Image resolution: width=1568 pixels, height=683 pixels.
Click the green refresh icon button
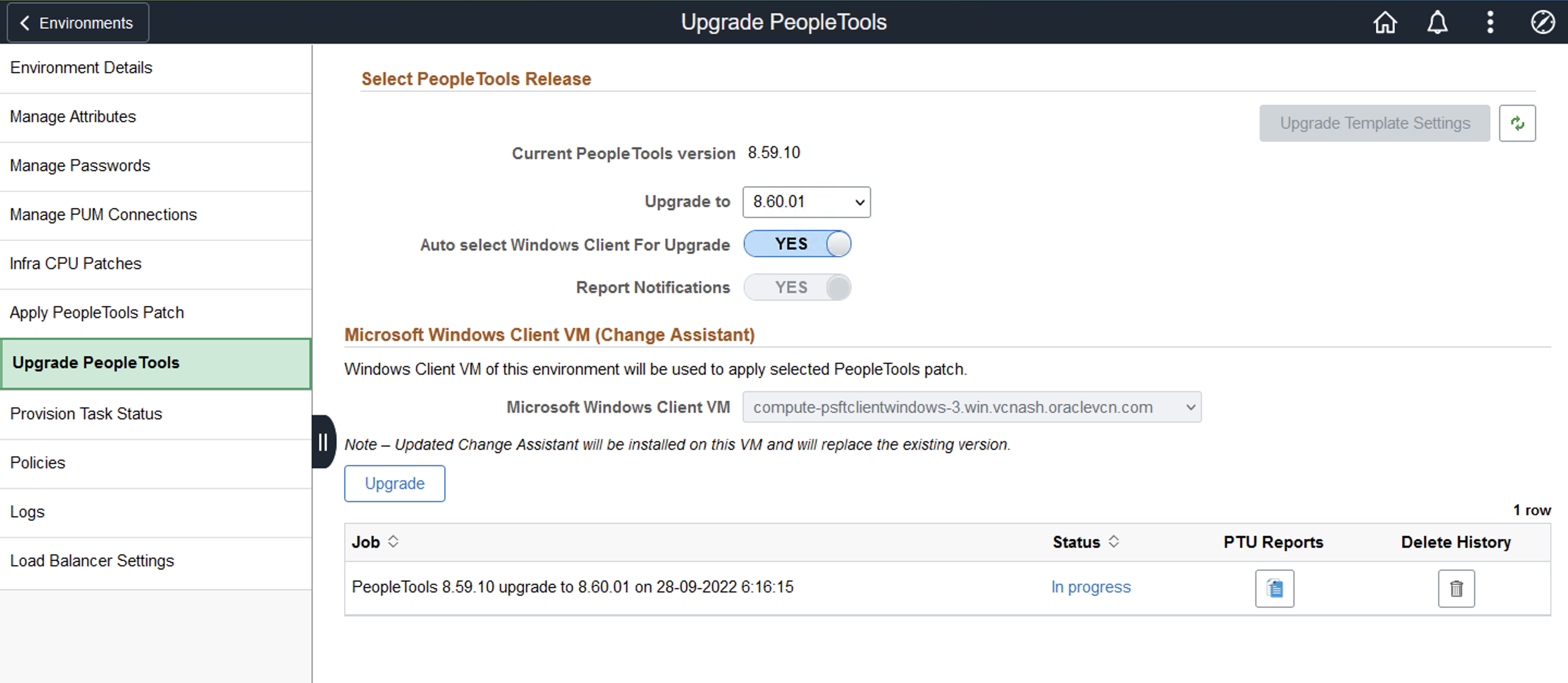[x=1517, y=124]
